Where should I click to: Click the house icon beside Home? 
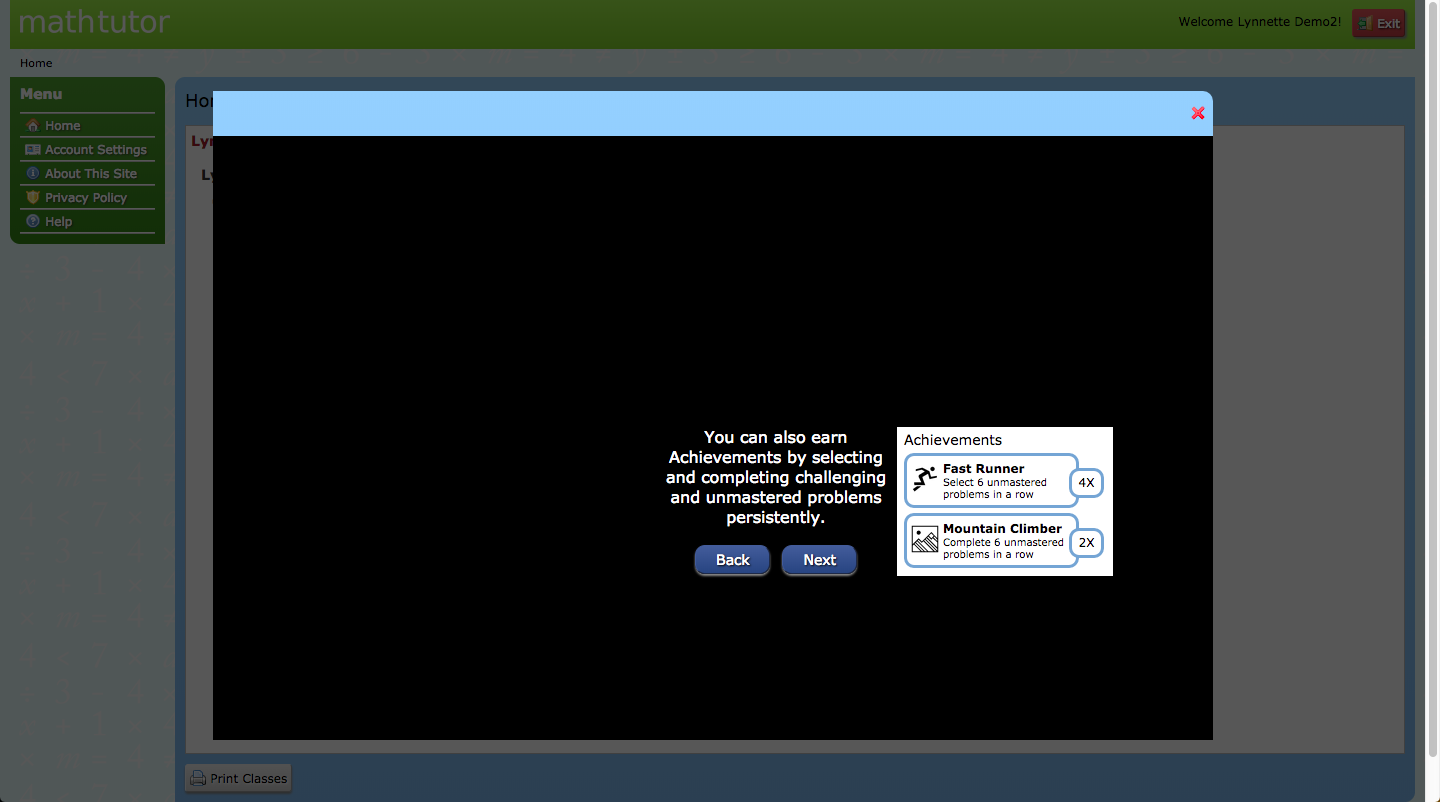point(33,125)
